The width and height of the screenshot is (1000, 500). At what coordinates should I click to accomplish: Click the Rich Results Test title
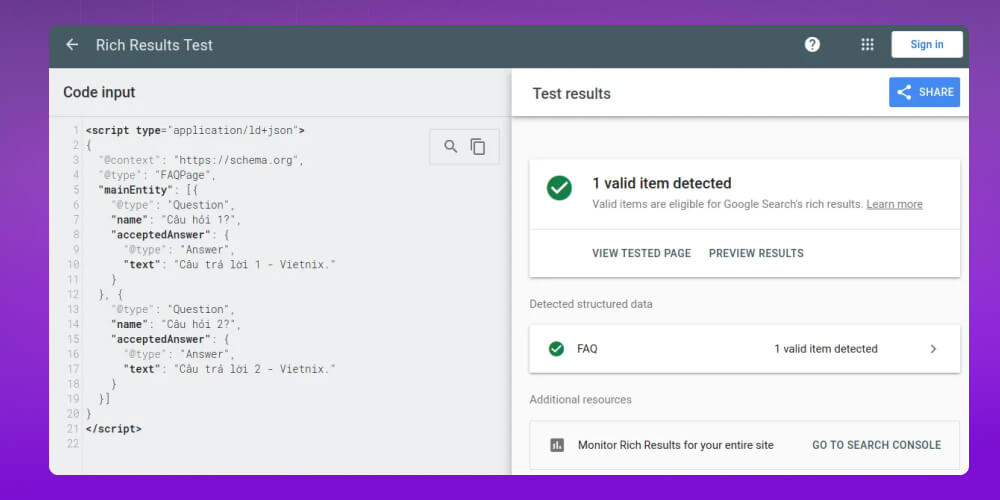pos(154,45)
